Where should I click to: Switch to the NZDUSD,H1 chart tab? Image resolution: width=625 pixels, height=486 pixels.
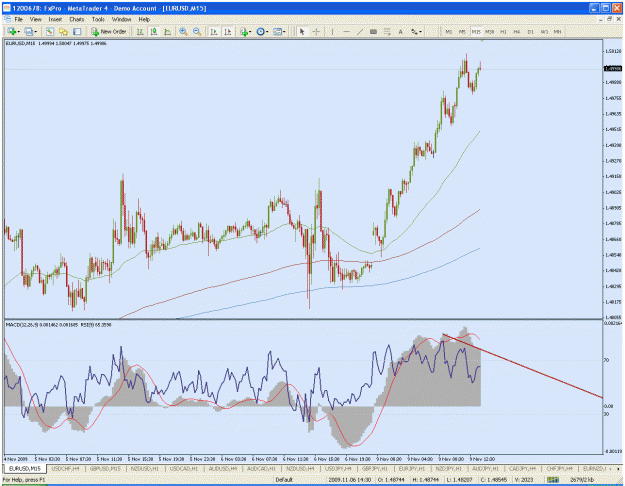[145, 468]
